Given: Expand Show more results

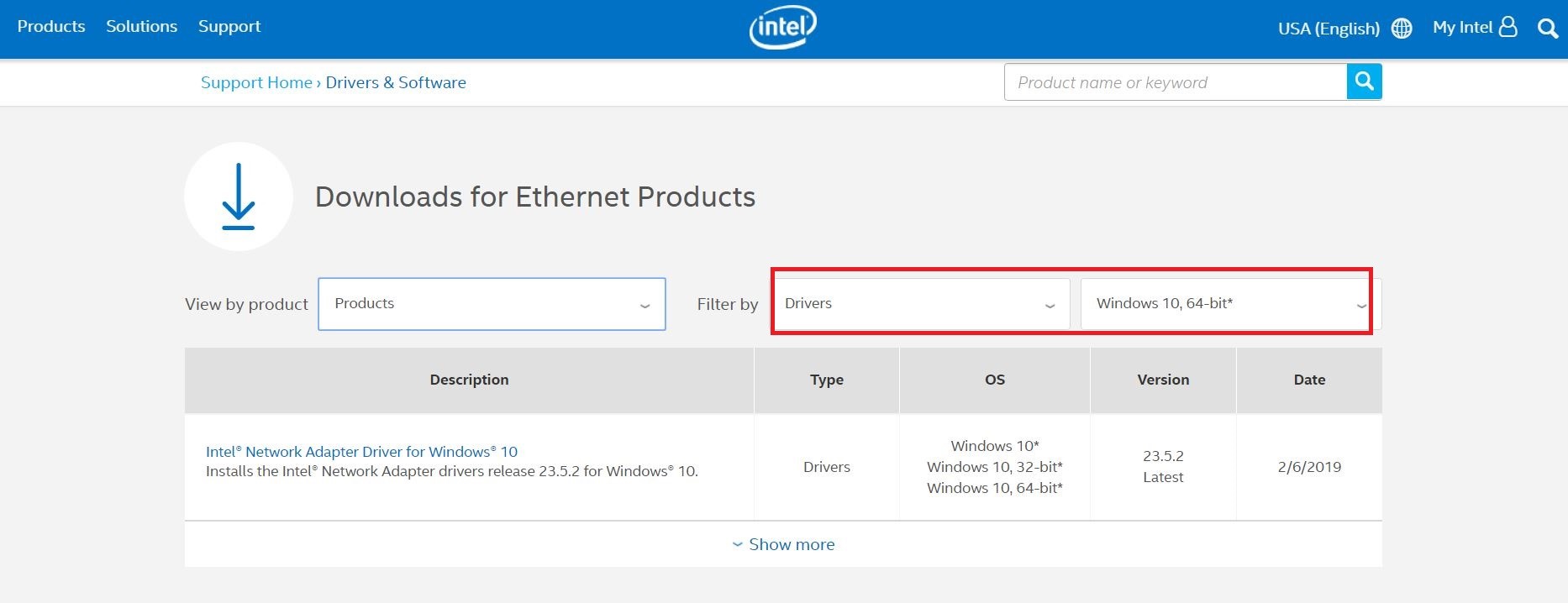Looking at the screenshot, I should pyautogui.click(x=783, y=544).
